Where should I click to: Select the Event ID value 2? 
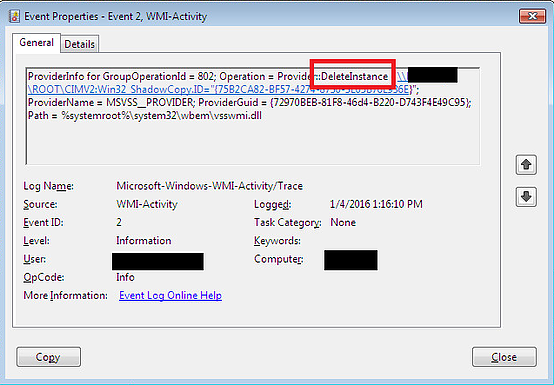(x=119, y=222)
